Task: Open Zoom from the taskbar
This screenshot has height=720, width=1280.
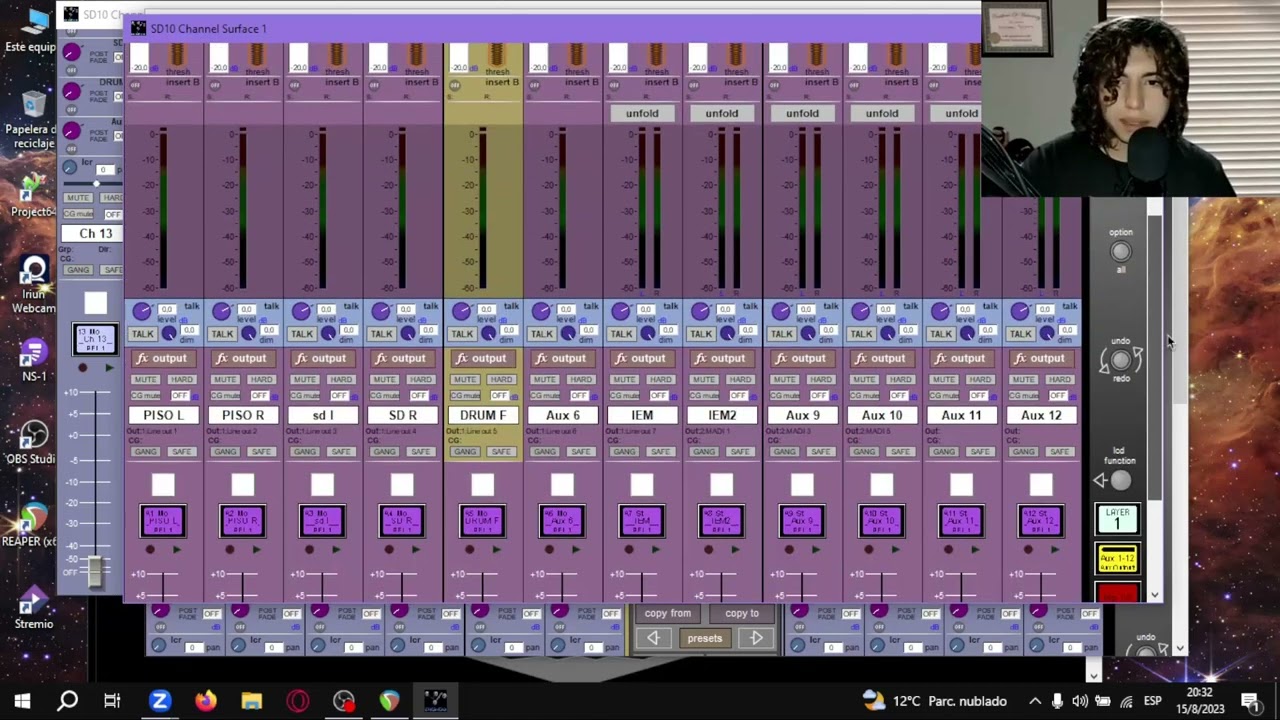Action: [x=160, y=700]
